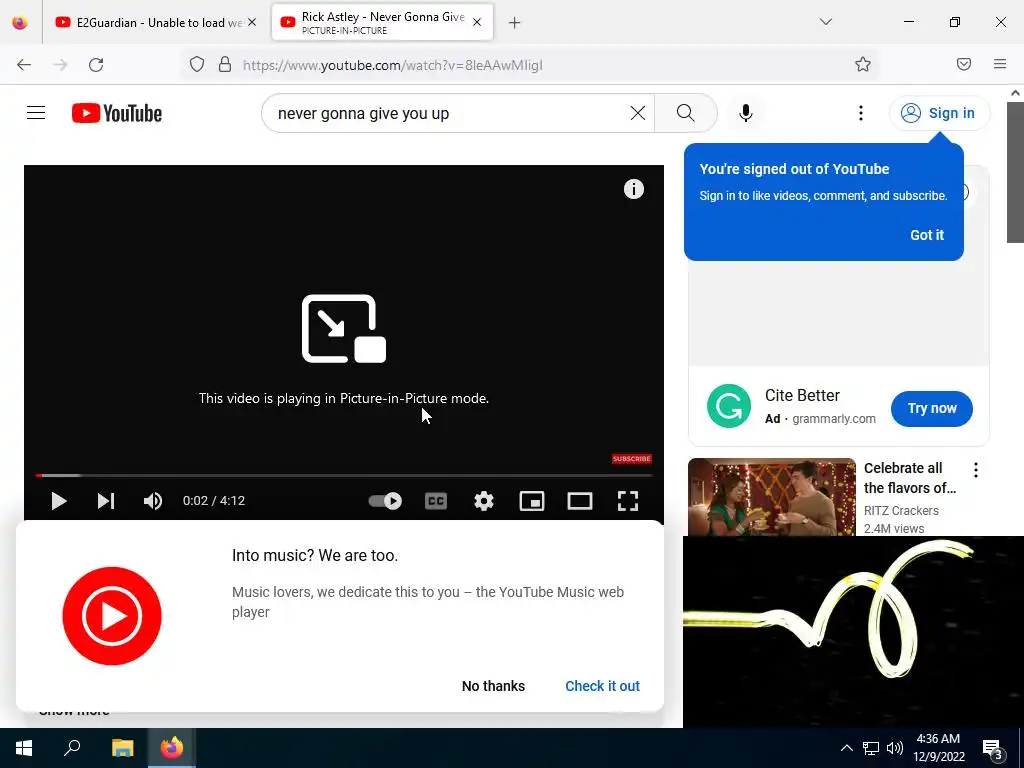Click the Subscribe watermark on video
This screenshot has width=1024, height=768.
(632, 458)
